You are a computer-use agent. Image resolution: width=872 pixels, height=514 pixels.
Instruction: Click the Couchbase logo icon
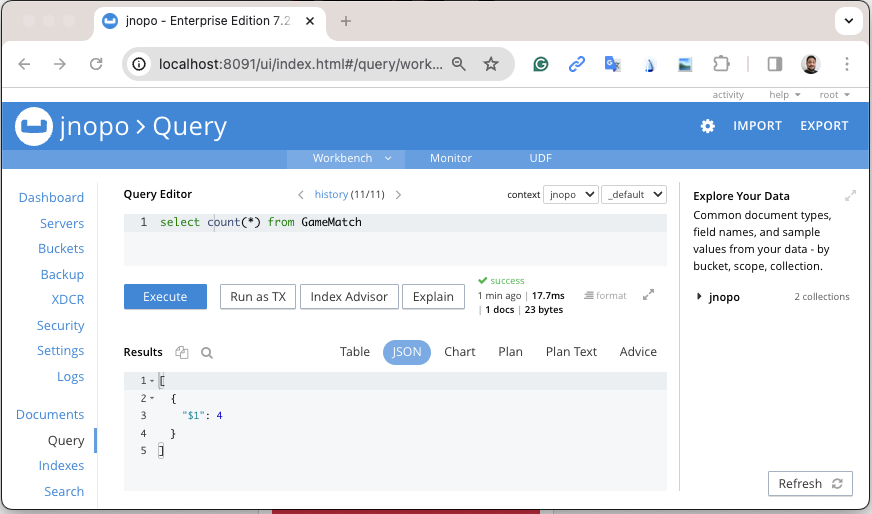pyautogui.click(x=34, y=126)
